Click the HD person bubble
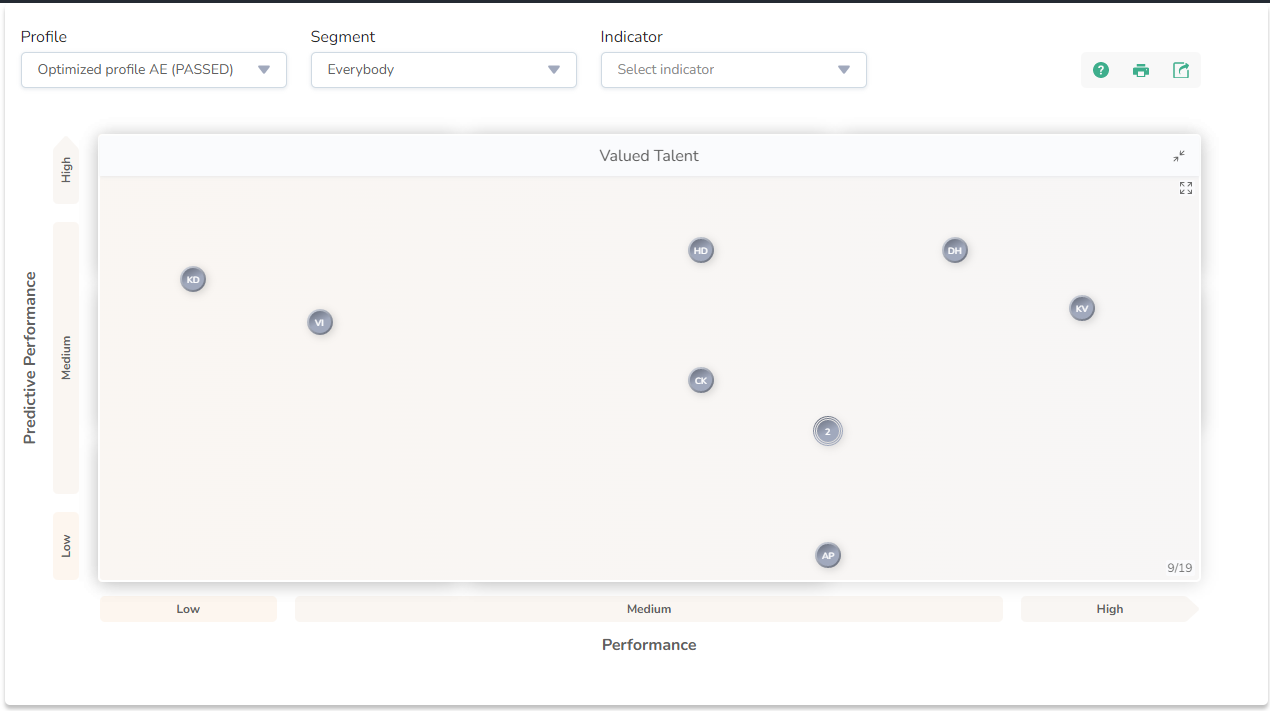 coord(701,251)
